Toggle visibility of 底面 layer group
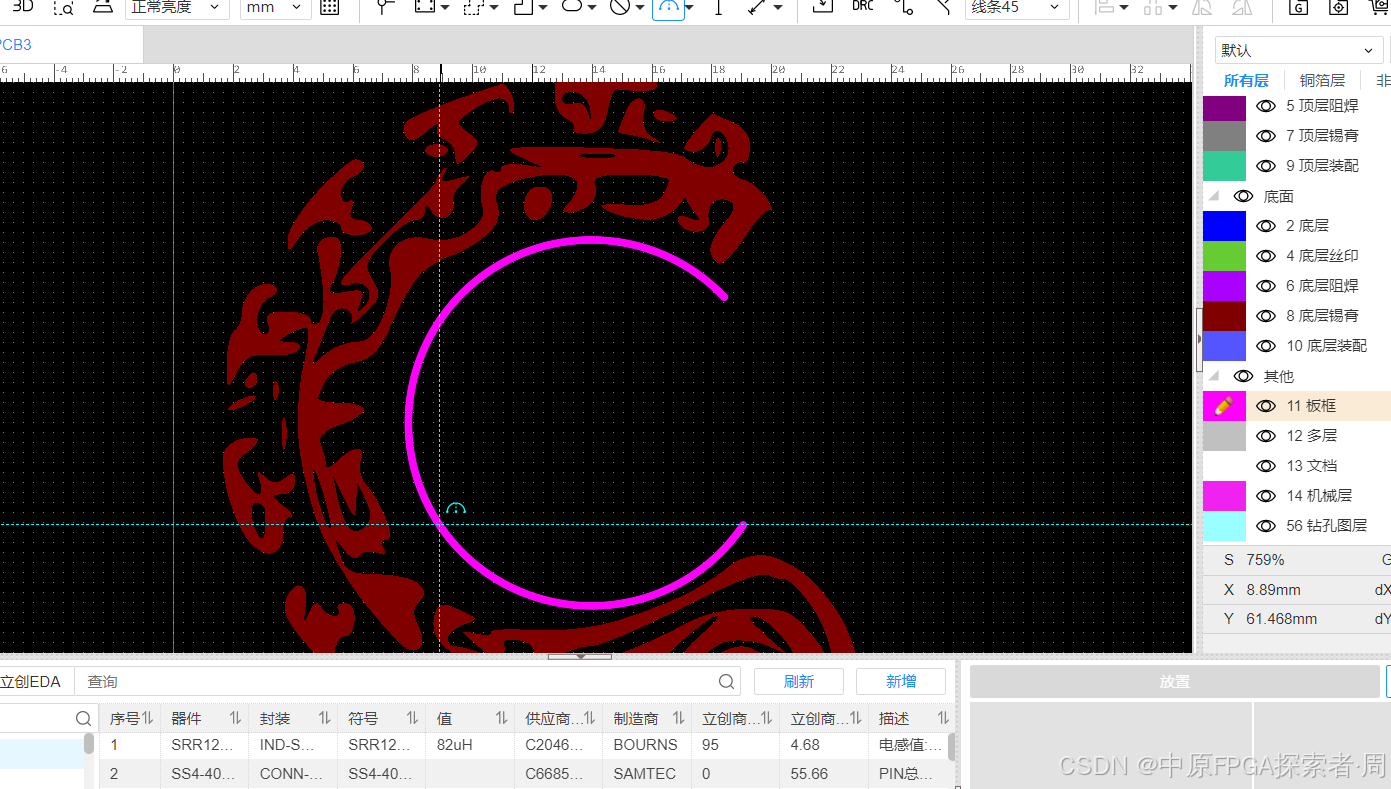 point(1244,197)
